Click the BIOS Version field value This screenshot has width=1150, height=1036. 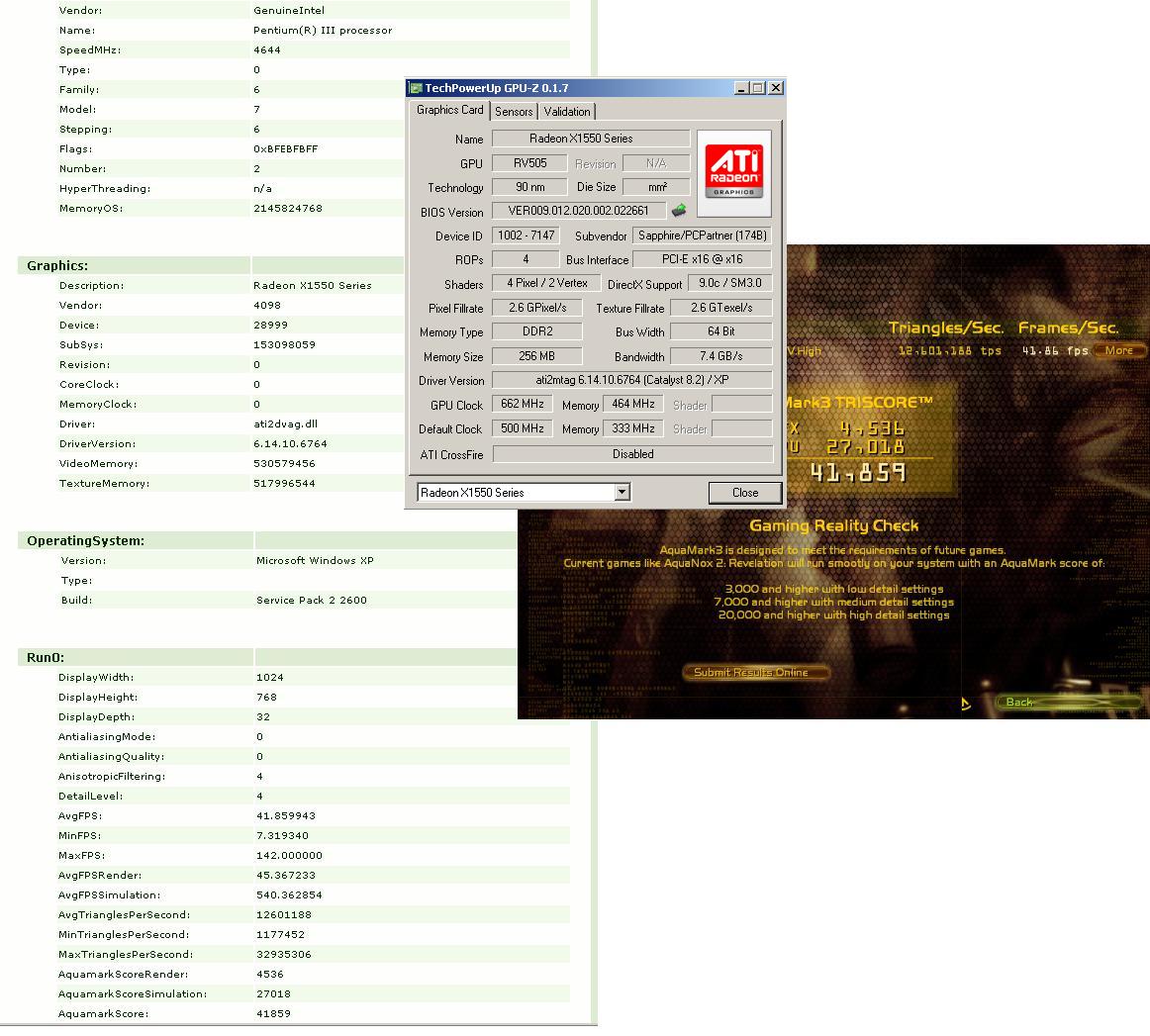coord(579,211)
